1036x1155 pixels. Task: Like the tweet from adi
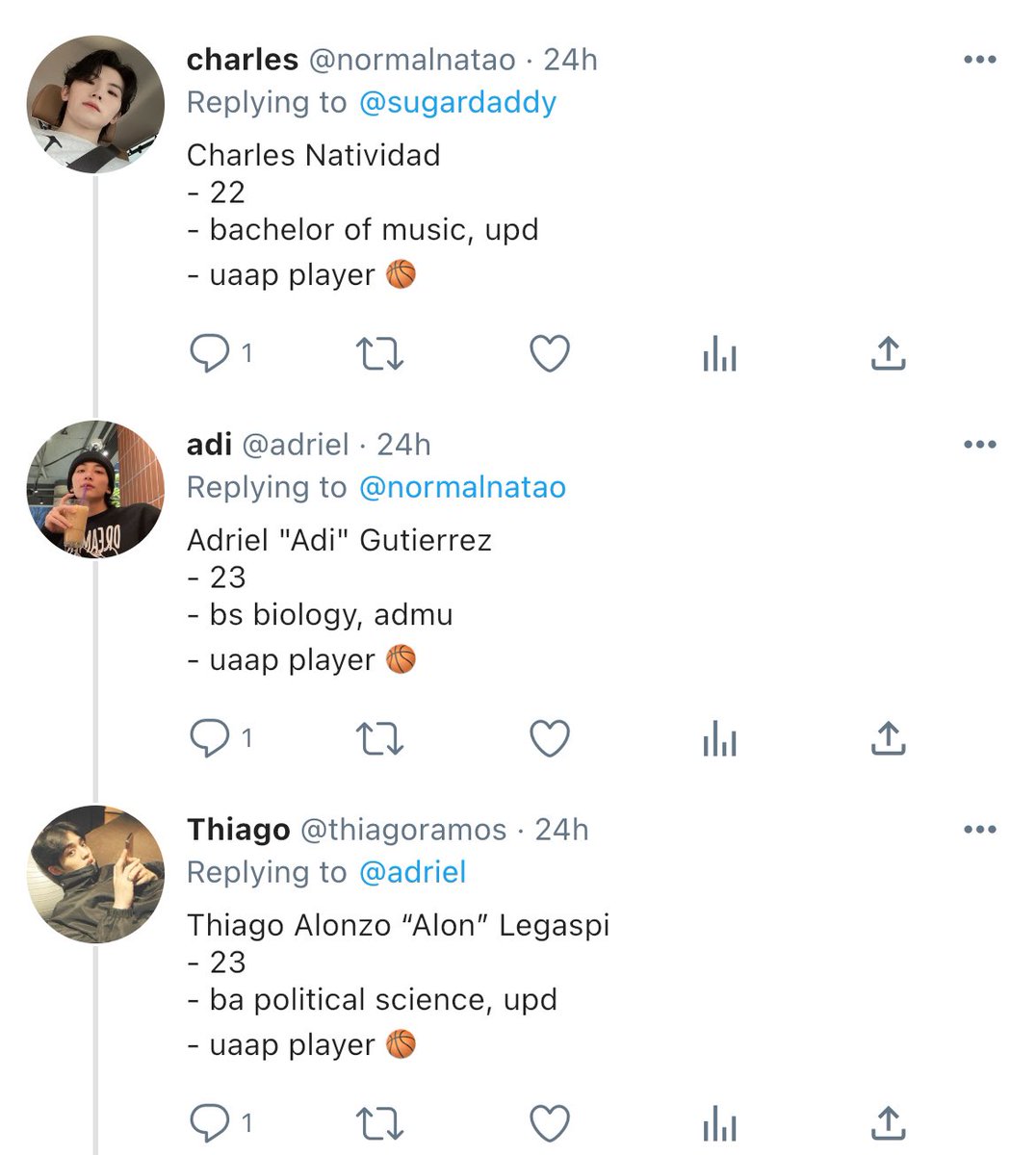pyautogui.click(x=551, y=739)
